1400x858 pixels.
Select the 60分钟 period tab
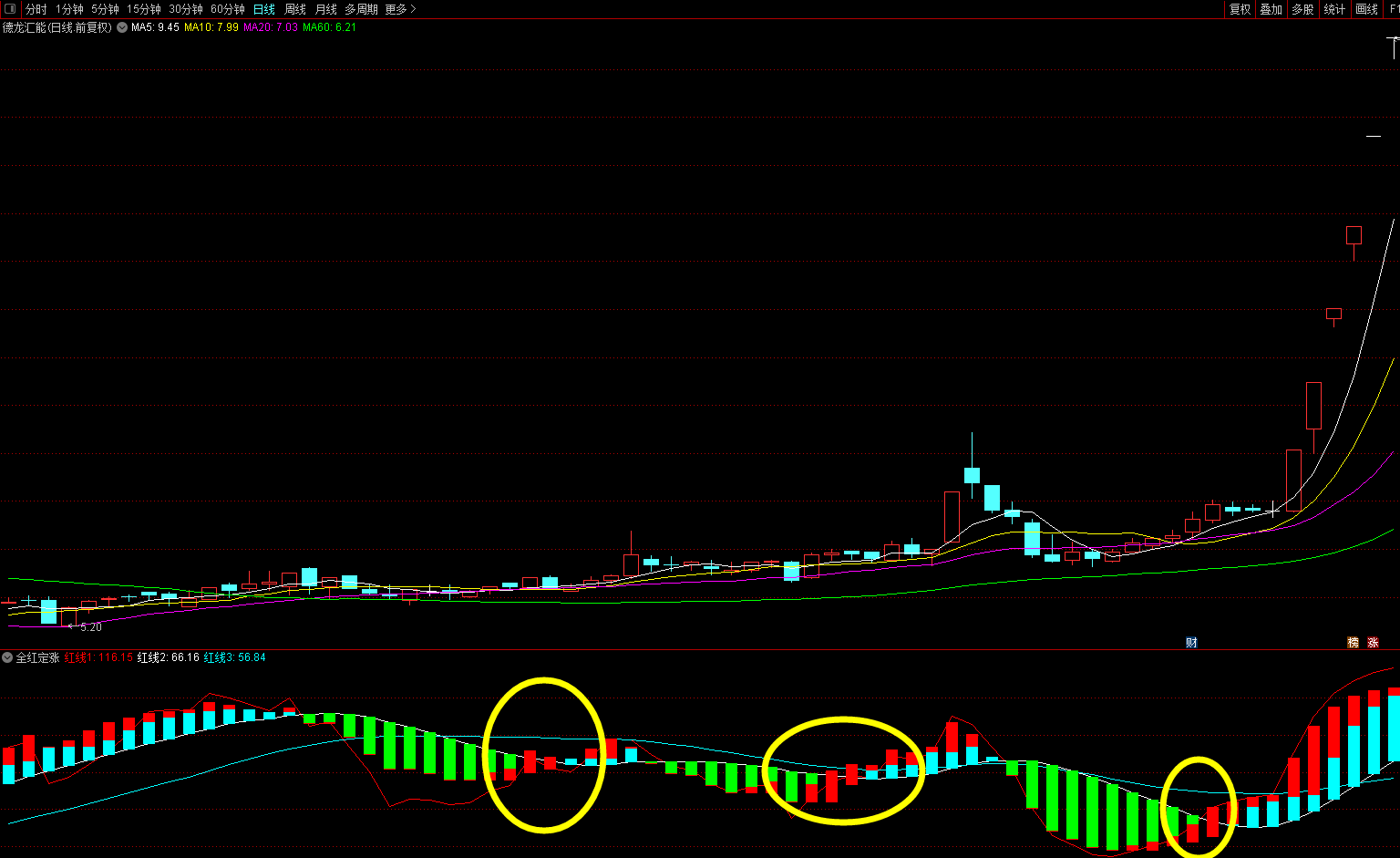(228, 9)
